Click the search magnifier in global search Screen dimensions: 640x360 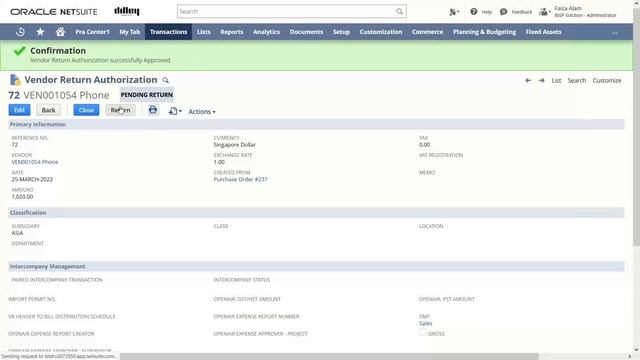399,11
